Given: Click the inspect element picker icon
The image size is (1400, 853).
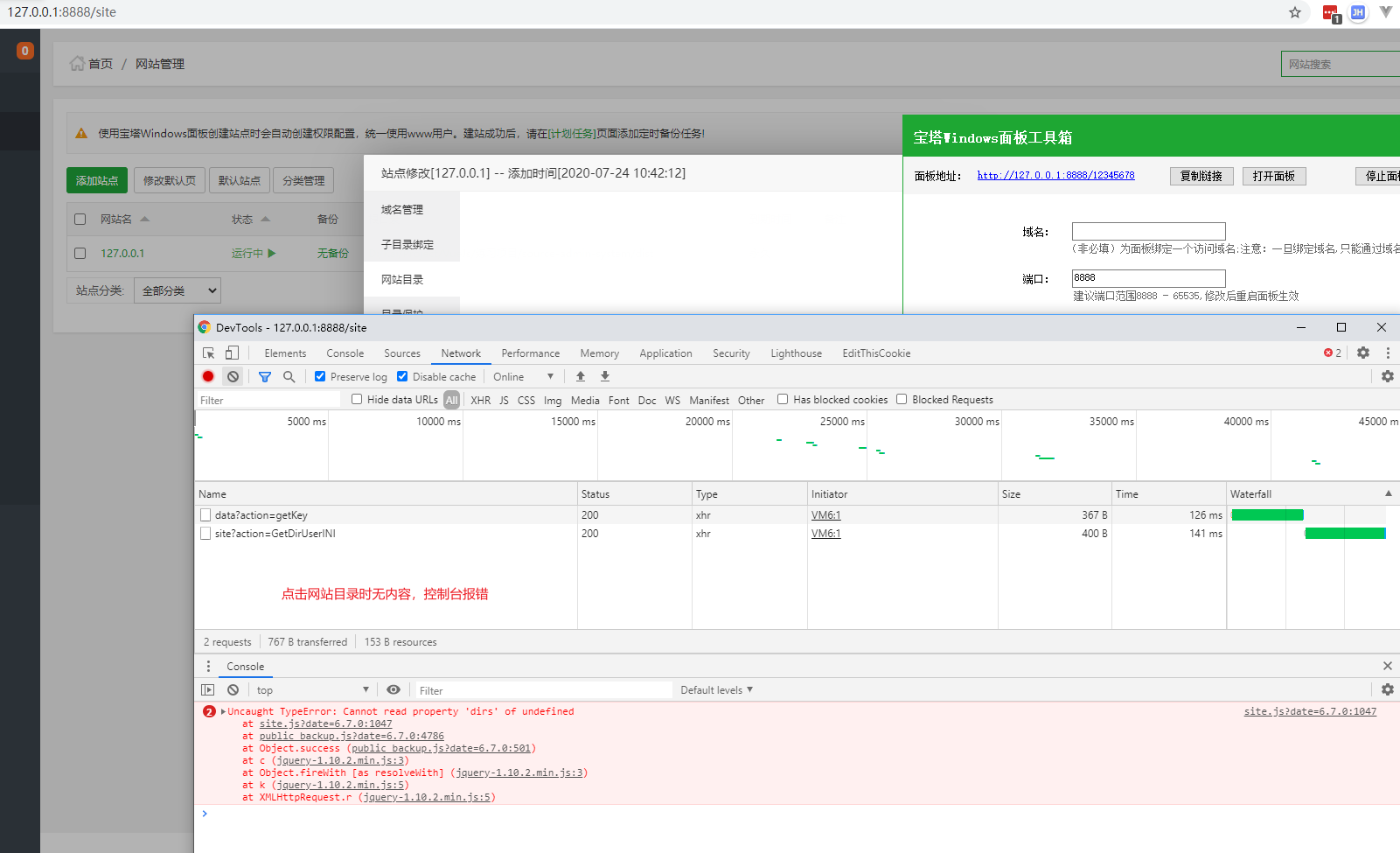Looking at the screenshot, I should pos(209,353).
